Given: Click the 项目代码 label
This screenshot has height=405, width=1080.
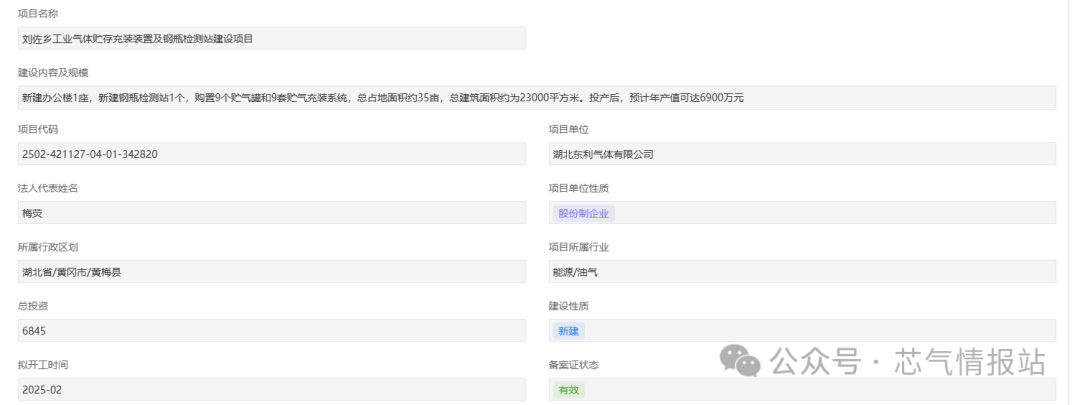Looking at the screenshot, I should pos(38,130).
